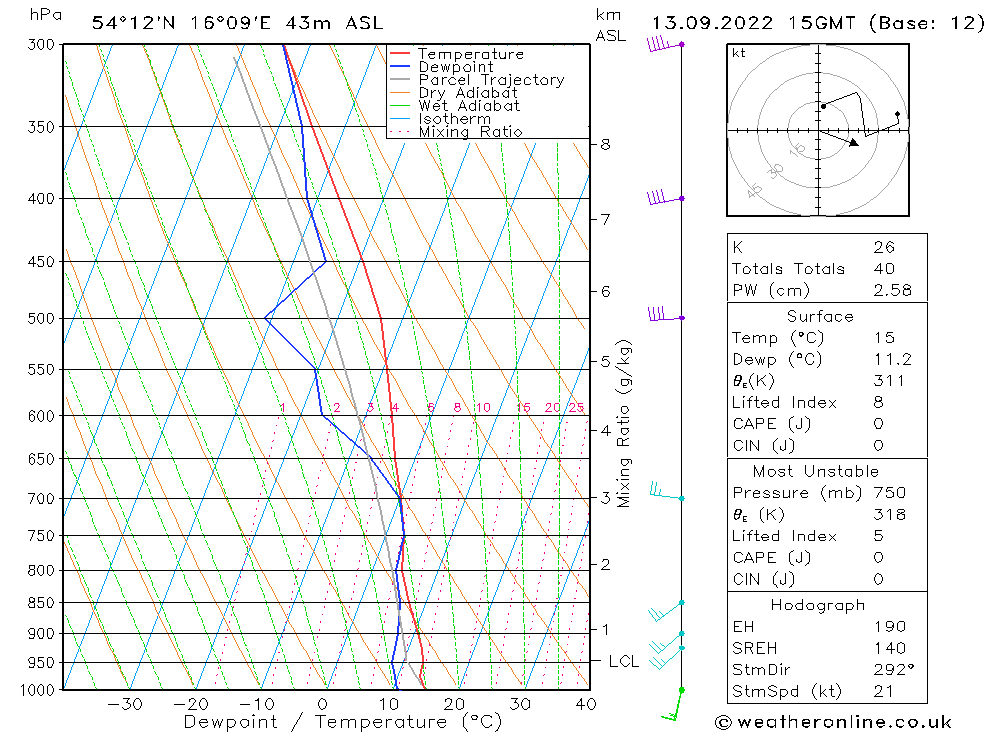The width and height of the screenshot is (1000, 733).
Task: Click the 40 temperature axis label
Action: click(x=586, y=704)
